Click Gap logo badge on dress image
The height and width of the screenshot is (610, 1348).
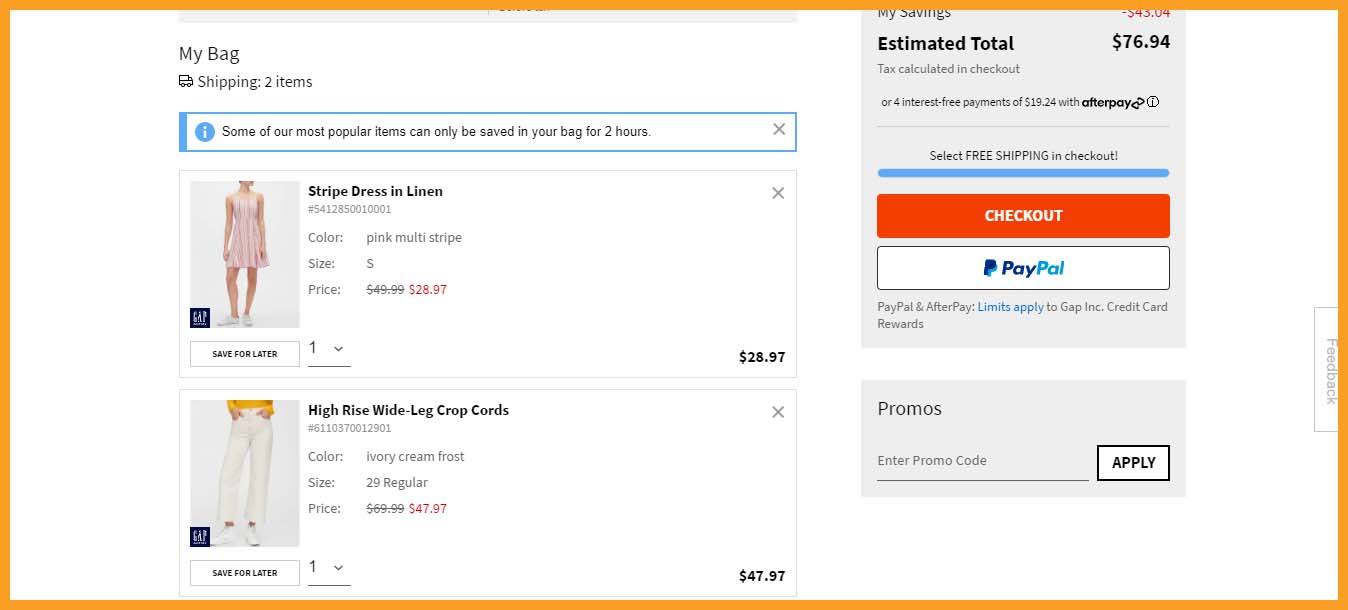(x=200, y=318)
